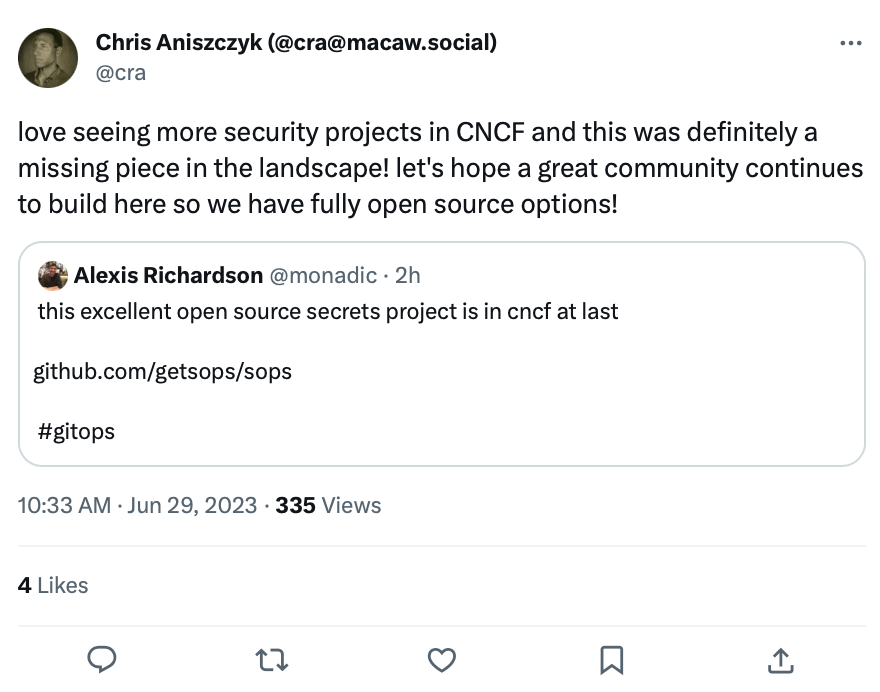The width and height of the screenshot is (880, 692).
Task: Click the @cra handle
Action: click(x=121, y=73)
